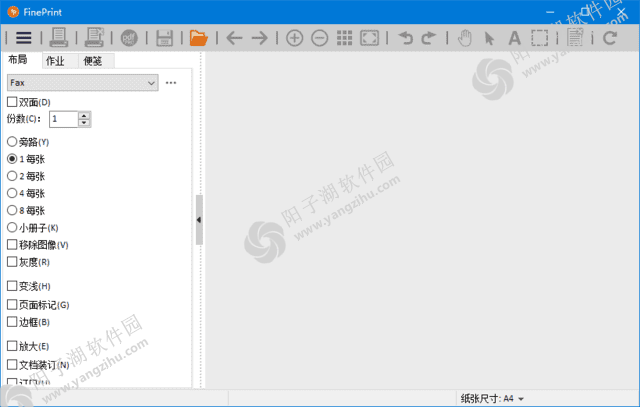The width and height of the screenshot is (640, 407).
Task: Decrease copies with spinner down arrow
Action: (x=84, y=123)
